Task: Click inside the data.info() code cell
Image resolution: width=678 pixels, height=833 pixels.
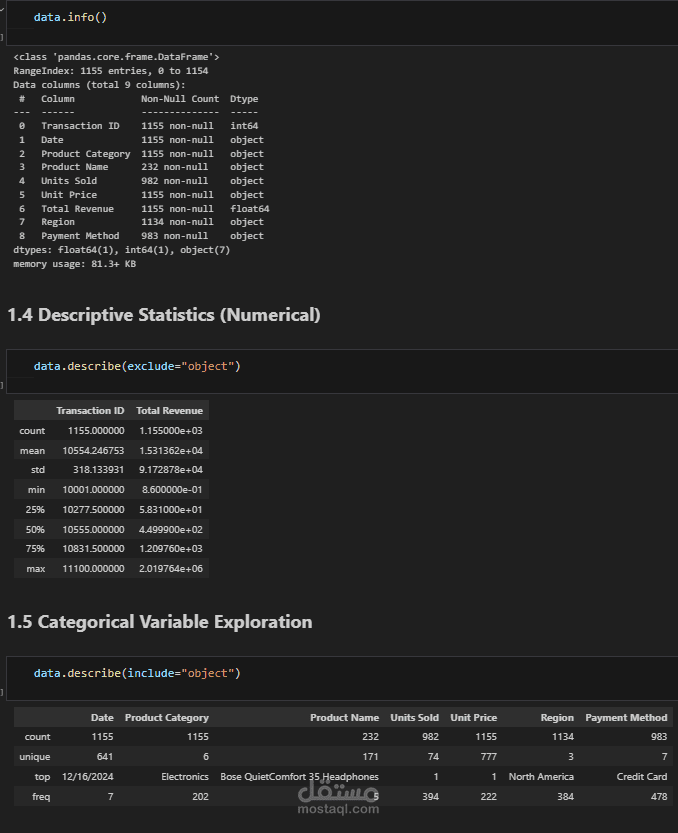Action: click(x=342, y=23)
